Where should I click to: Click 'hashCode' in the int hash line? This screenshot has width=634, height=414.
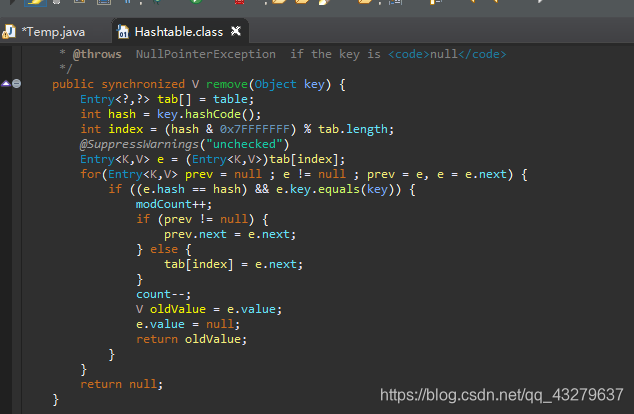pyautogui.click(x=213, y=114)
